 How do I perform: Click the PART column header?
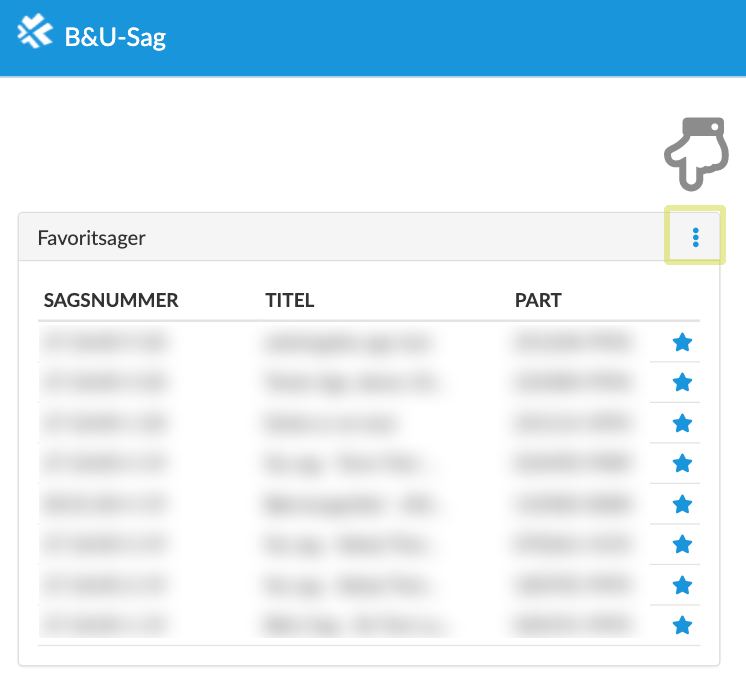[x=538, y=300]
